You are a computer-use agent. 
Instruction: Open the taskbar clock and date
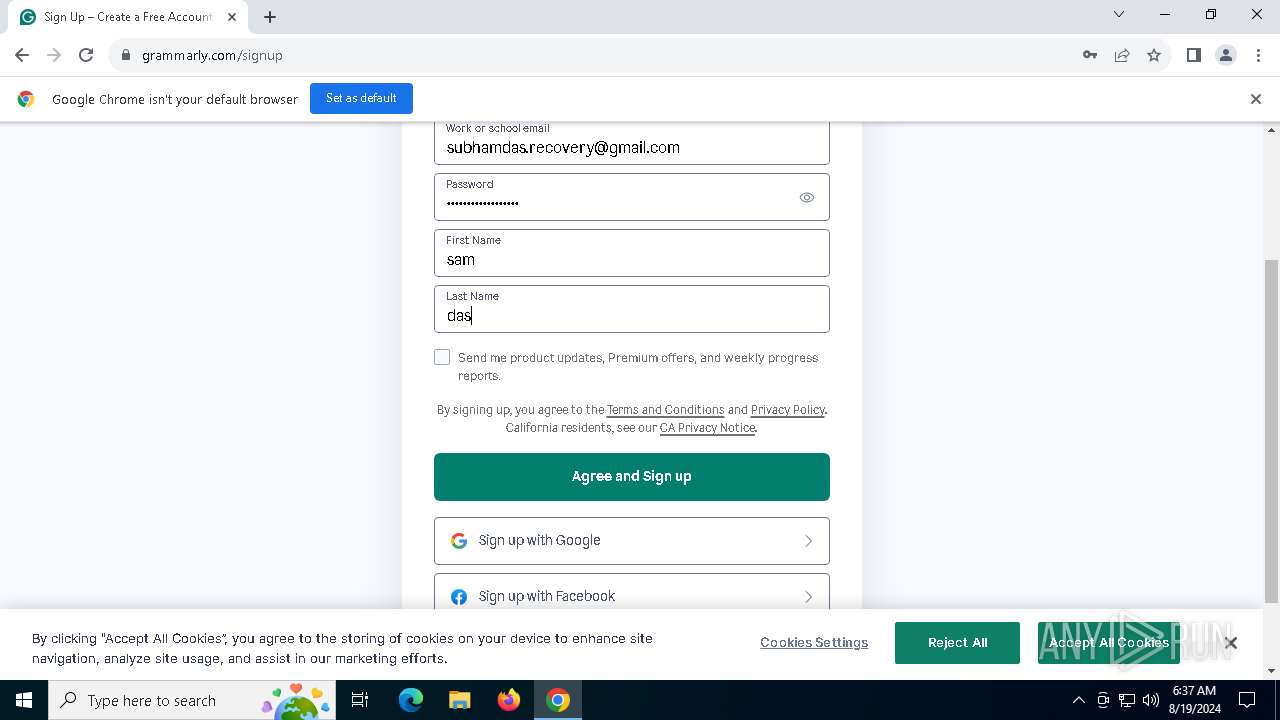[x=1194, y=700]
